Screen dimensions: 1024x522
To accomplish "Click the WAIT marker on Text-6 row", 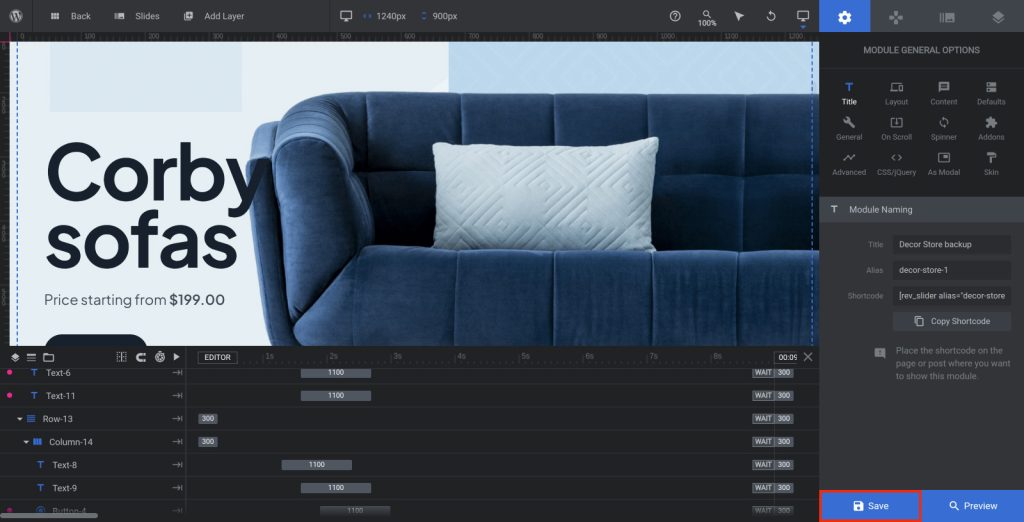I will pyautogui.click(x=763, y=372).
